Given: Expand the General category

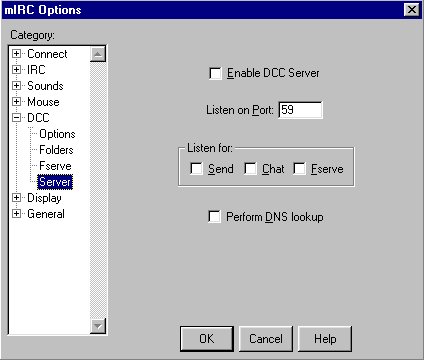Looking at the screenshot, I should [x=16, y=214].
